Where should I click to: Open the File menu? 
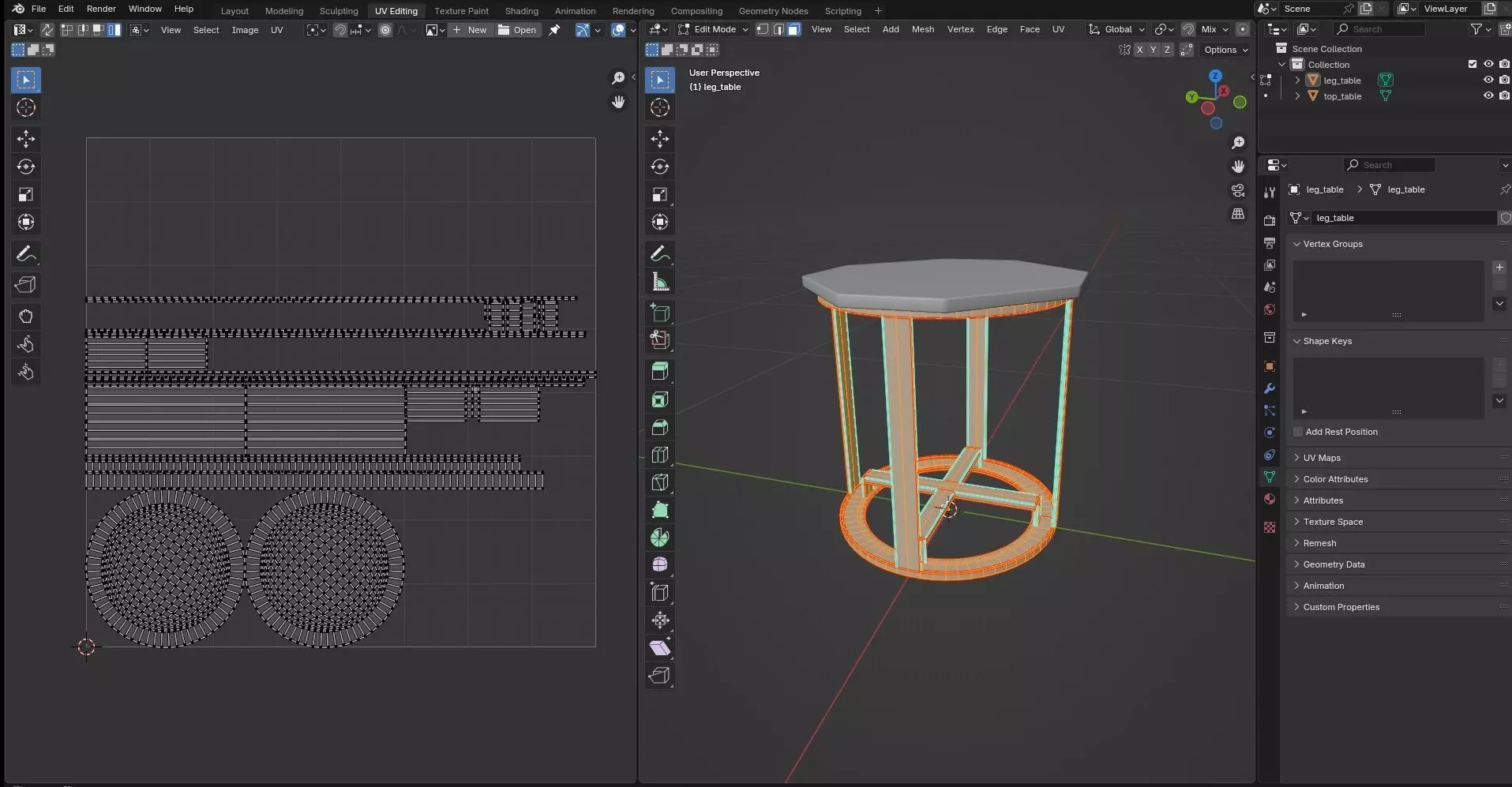click(x=38, y=9)
